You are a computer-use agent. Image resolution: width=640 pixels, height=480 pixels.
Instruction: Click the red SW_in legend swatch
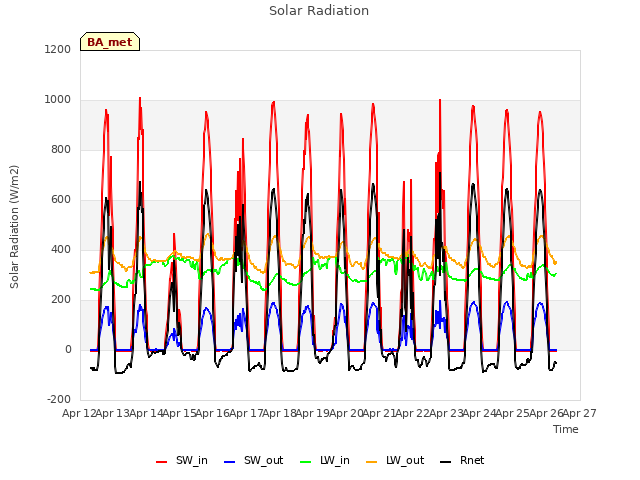[x=161, y=462]
